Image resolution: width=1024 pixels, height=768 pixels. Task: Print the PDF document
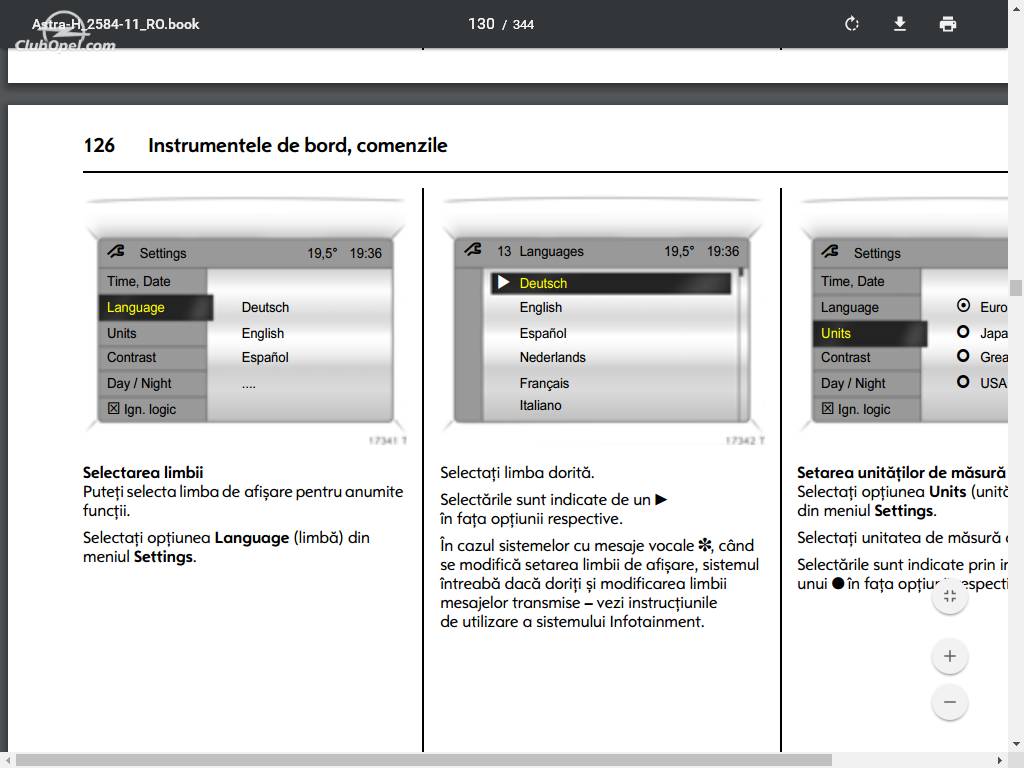tap(948, 24)
